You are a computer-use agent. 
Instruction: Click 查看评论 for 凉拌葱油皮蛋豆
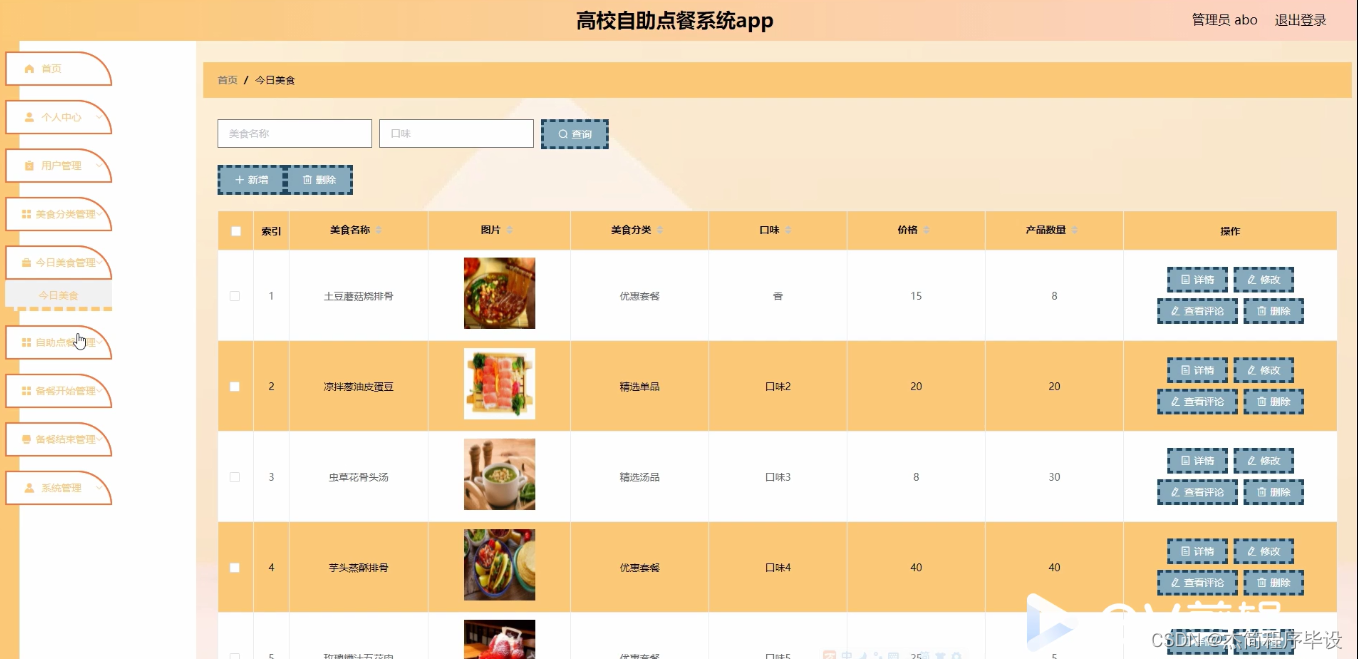(1197, 401)
